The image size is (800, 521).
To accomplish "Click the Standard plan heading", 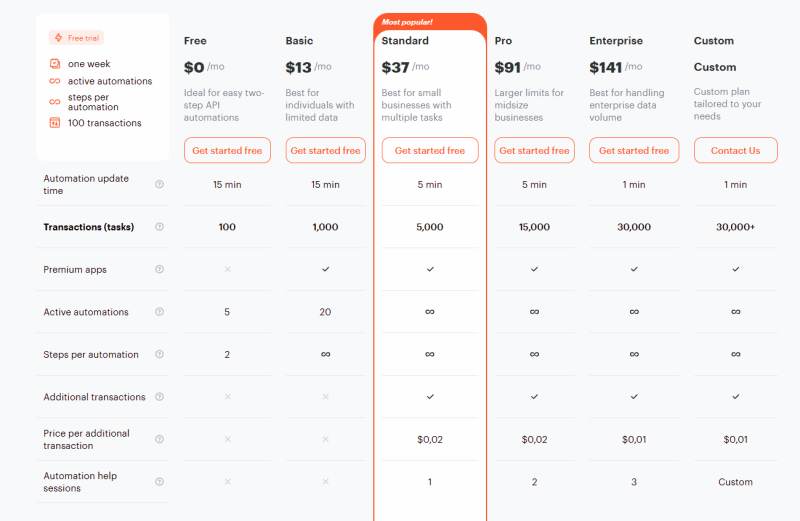I will pyautogui.click(x=405, y=41).
